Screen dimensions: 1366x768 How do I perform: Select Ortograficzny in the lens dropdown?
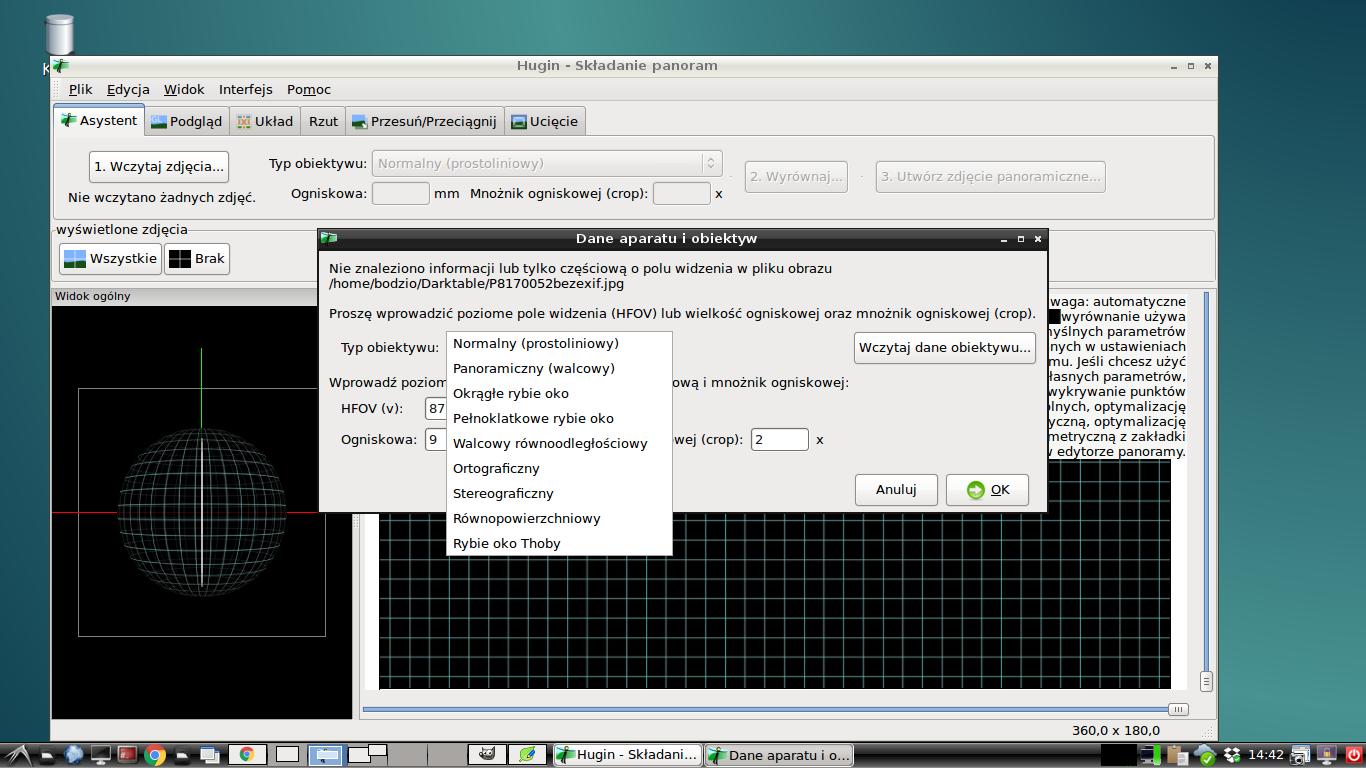point(495,469)
